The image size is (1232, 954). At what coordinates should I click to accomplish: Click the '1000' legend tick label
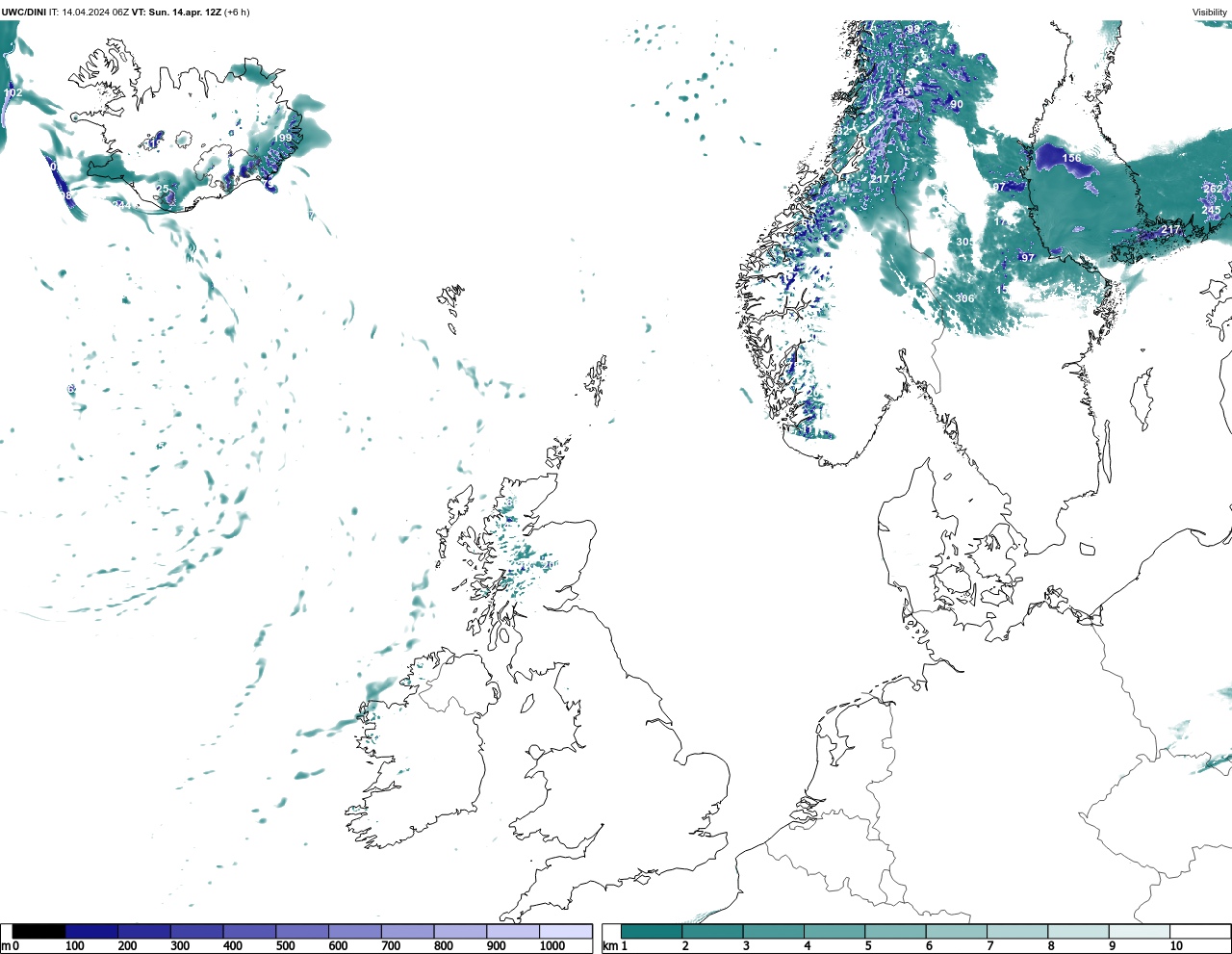point(552,946)
